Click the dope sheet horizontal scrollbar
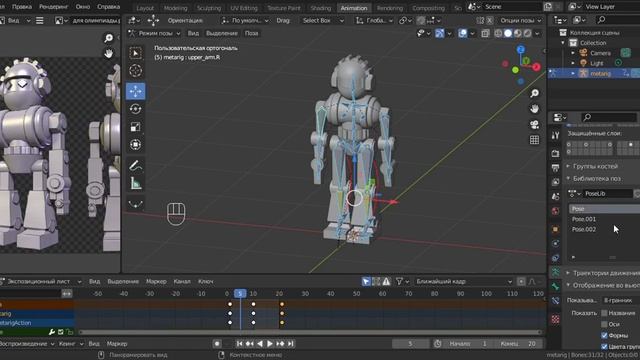This screenshot has width=640, height=360. click(309, 332)
